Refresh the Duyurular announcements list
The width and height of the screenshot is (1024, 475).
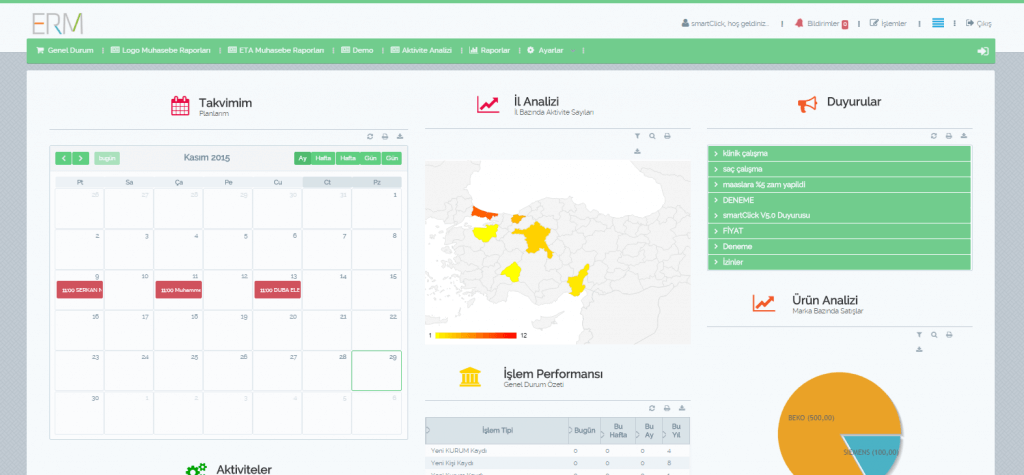pyautogui.click(x=934, y=136)
